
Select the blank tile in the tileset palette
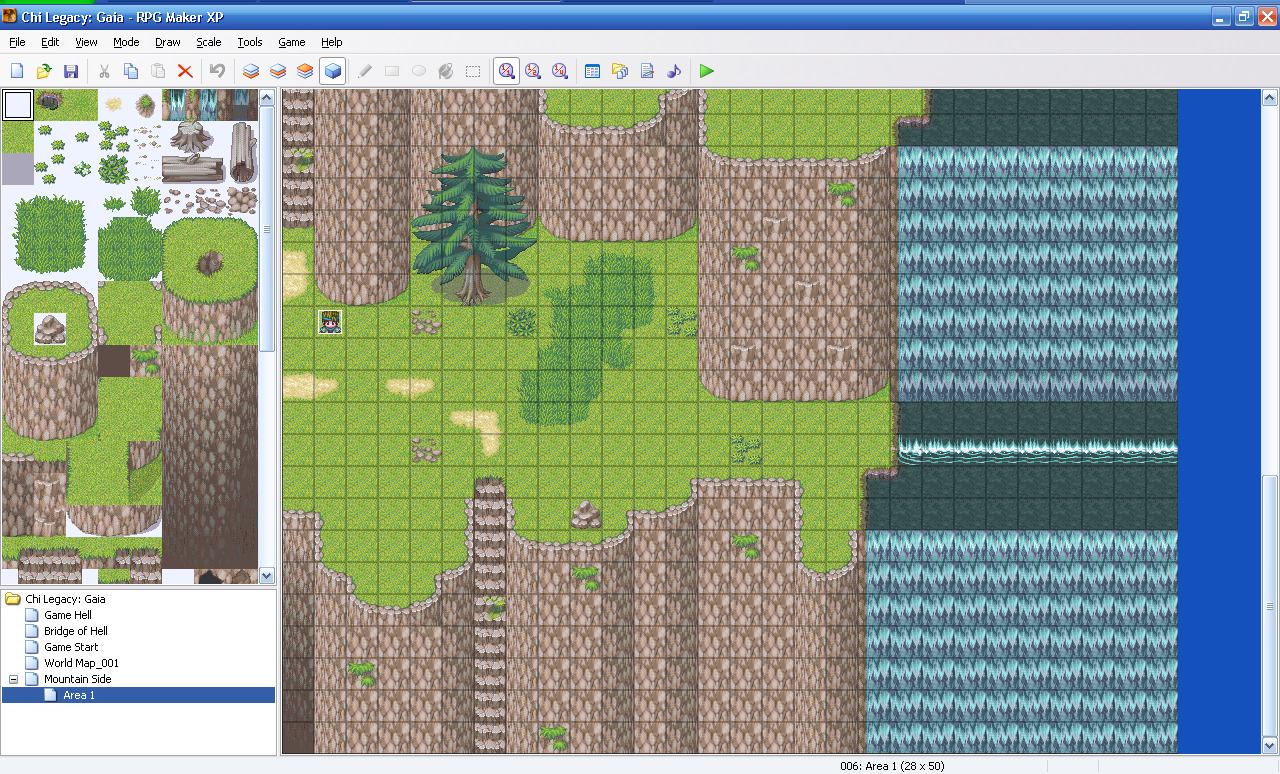click(x=17, y=105)
